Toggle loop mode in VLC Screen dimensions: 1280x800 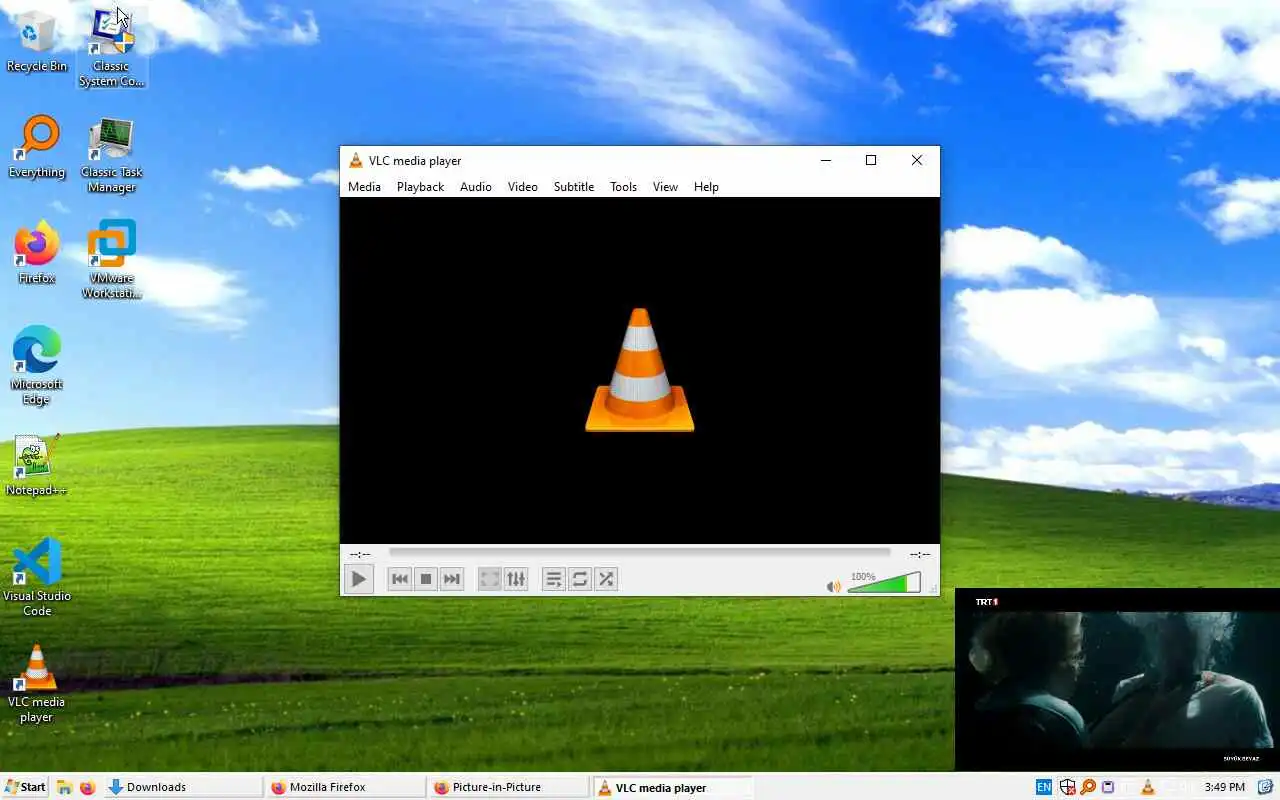tap(580, 579)
